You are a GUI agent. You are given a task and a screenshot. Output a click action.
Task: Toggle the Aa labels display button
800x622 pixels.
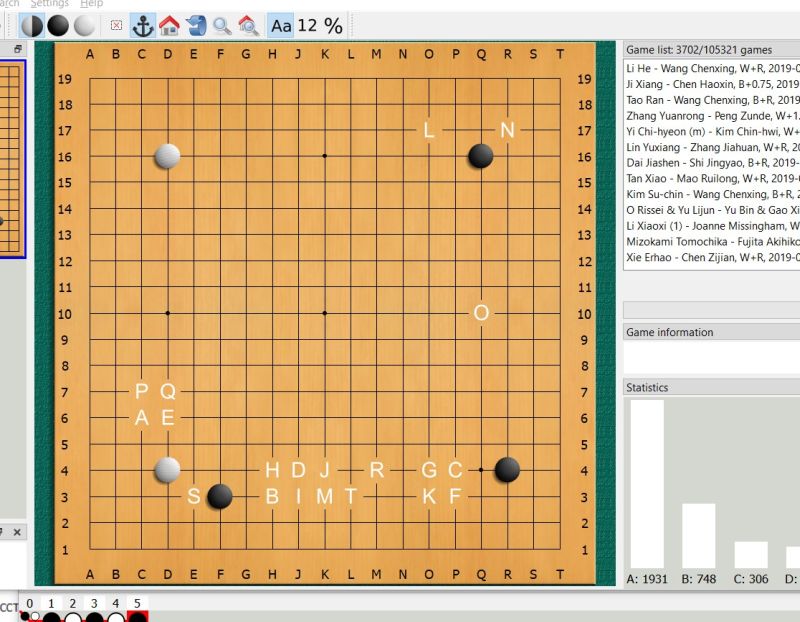point(281,26)
